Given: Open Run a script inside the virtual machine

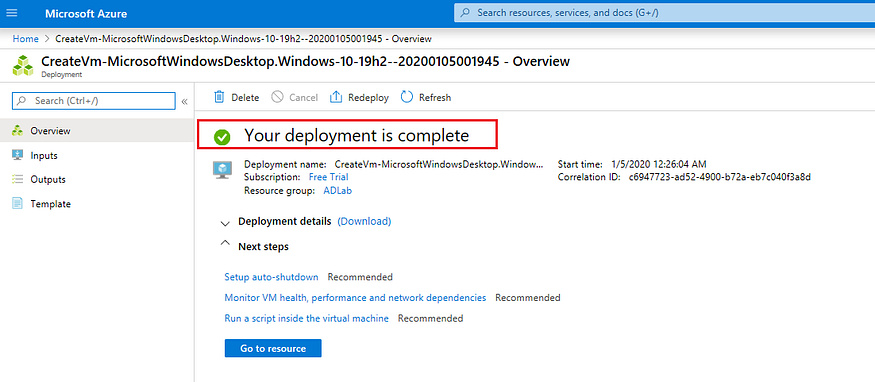Looking at the screenshot, I should [306, 319].
